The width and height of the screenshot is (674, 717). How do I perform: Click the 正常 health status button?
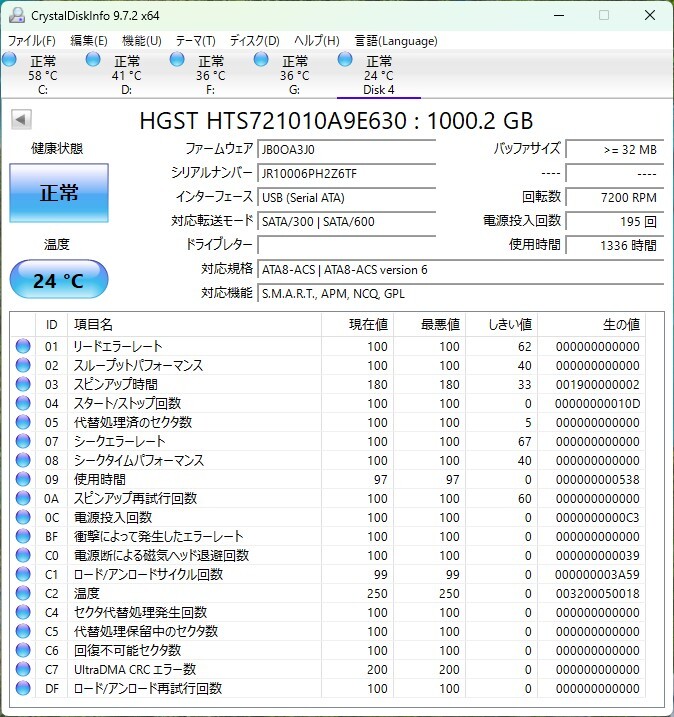tap(59, 193)
